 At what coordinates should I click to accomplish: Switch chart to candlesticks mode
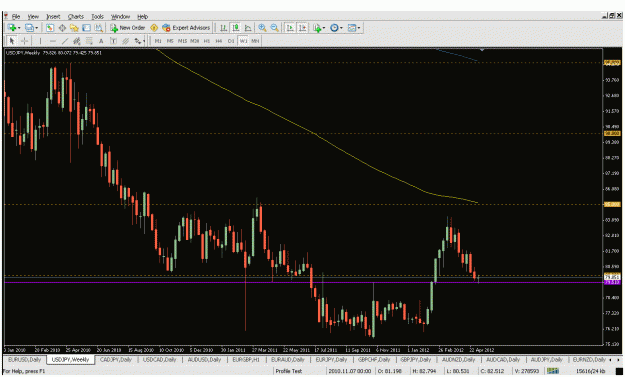click(x=236, y=28)
